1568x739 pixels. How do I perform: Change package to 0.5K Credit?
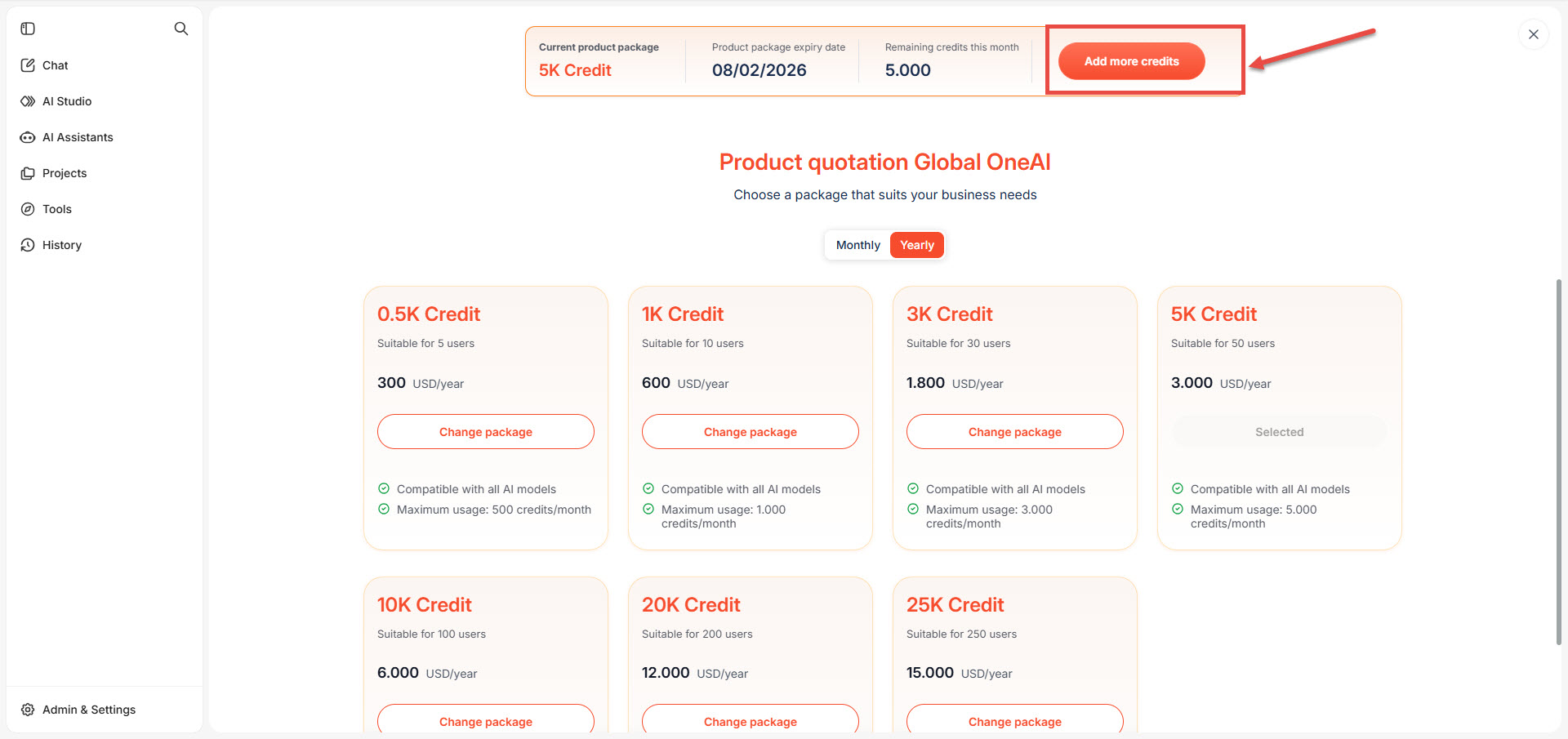pos(486,432)
